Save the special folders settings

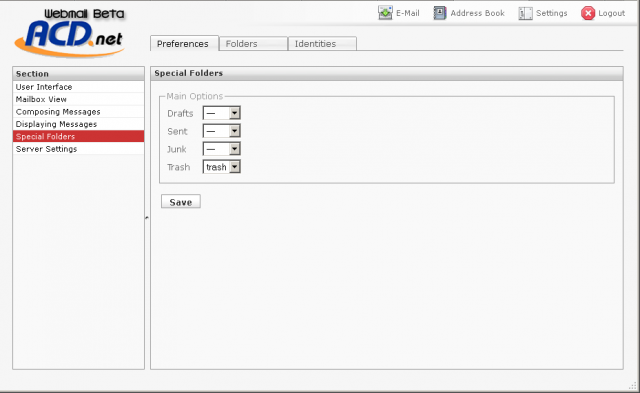point(181,202)
